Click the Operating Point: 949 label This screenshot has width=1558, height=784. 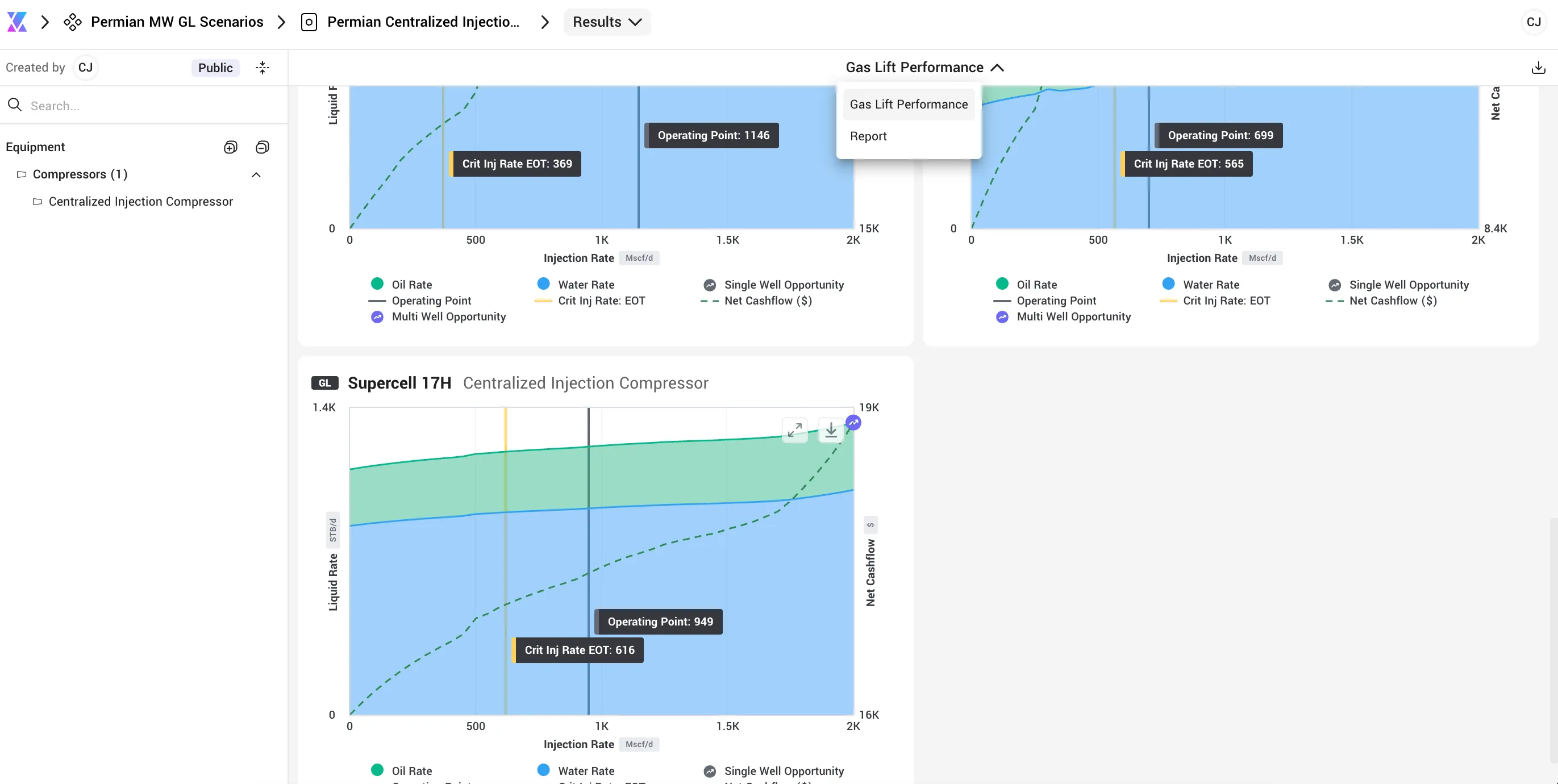pyautogui.click(x=659, y=622)
